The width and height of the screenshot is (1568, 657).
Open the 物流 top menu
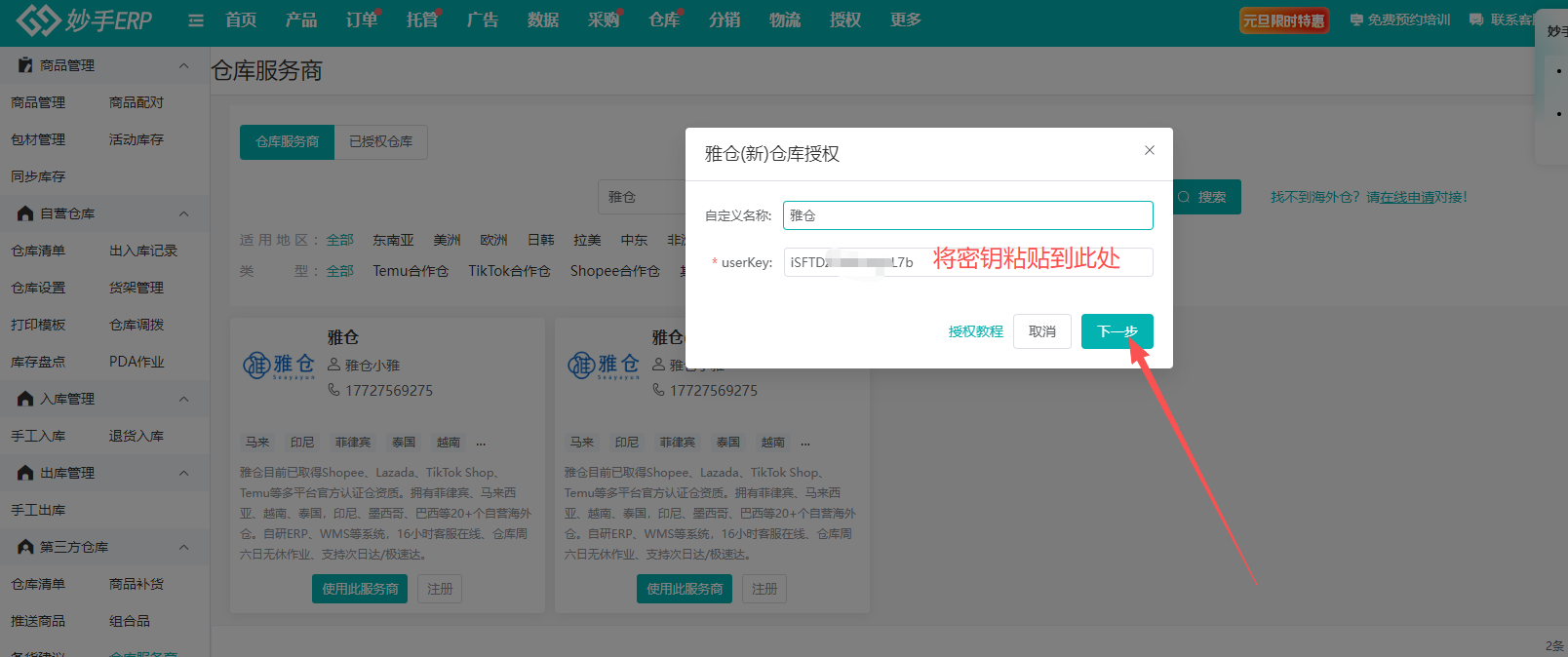(784, 20)
